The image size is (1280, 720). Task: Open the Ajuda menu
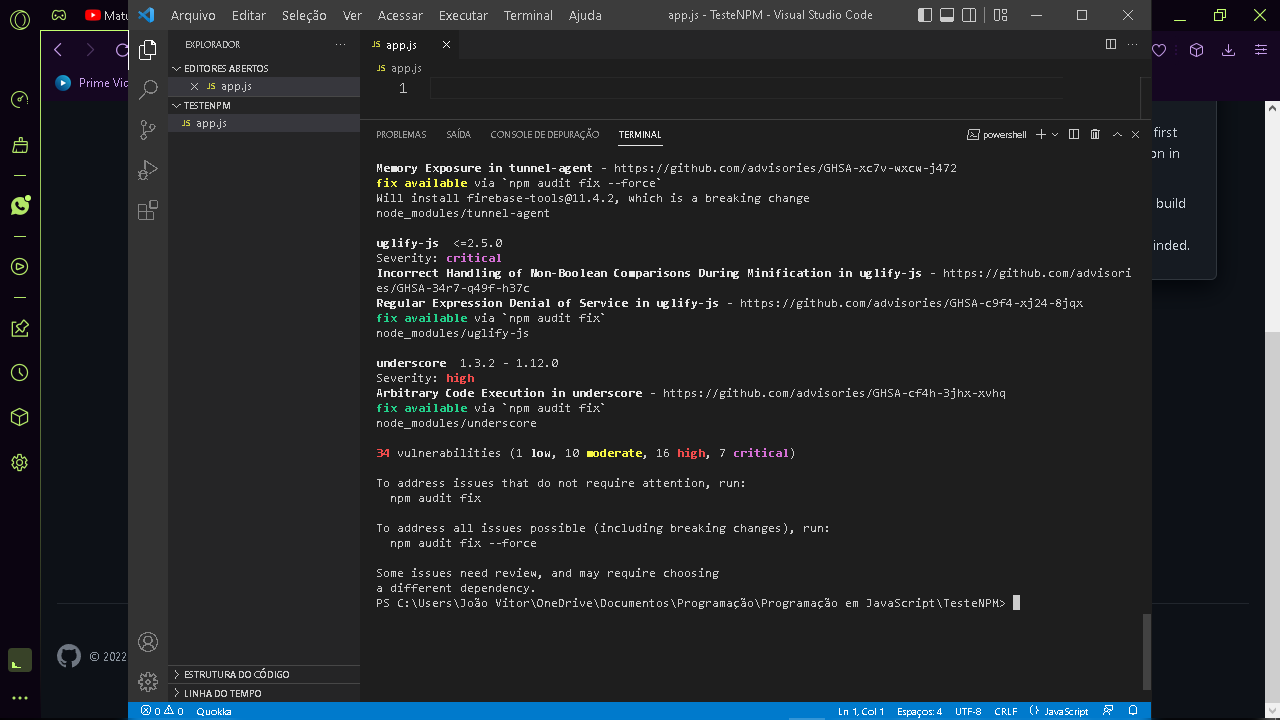tap(585, 15)
